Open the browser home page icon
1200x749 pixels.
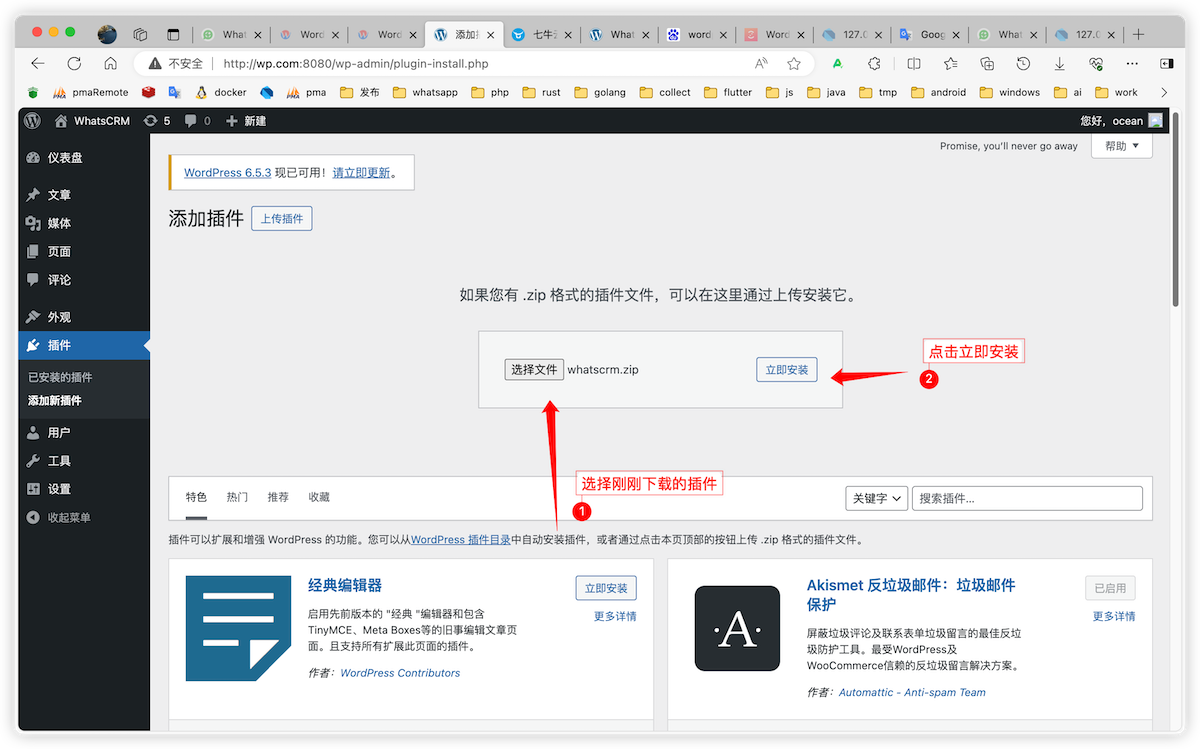[110, 63]
